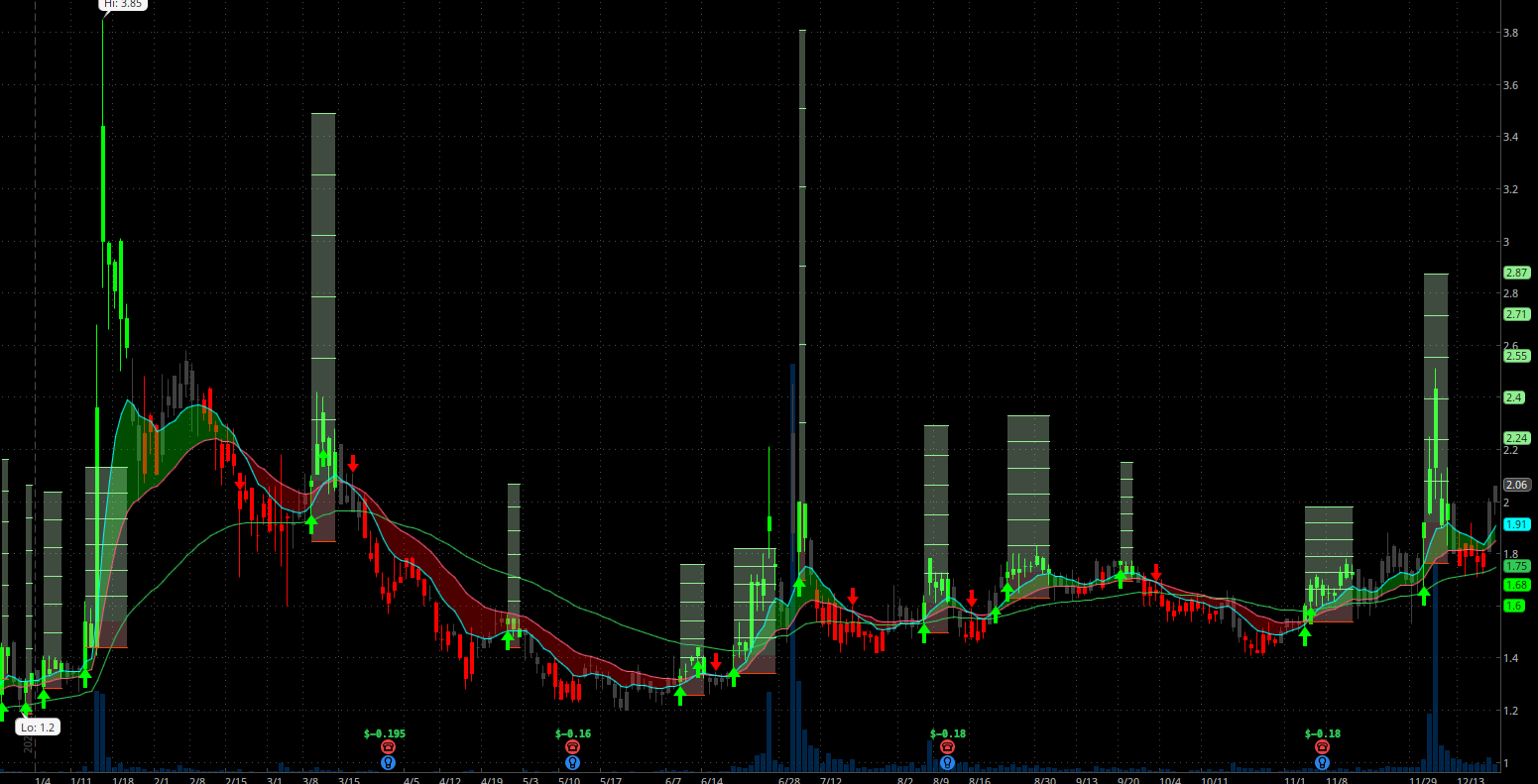Select the Lo: 1.2 price bubble
1538x784 pixels.
[x=39, y=728]
